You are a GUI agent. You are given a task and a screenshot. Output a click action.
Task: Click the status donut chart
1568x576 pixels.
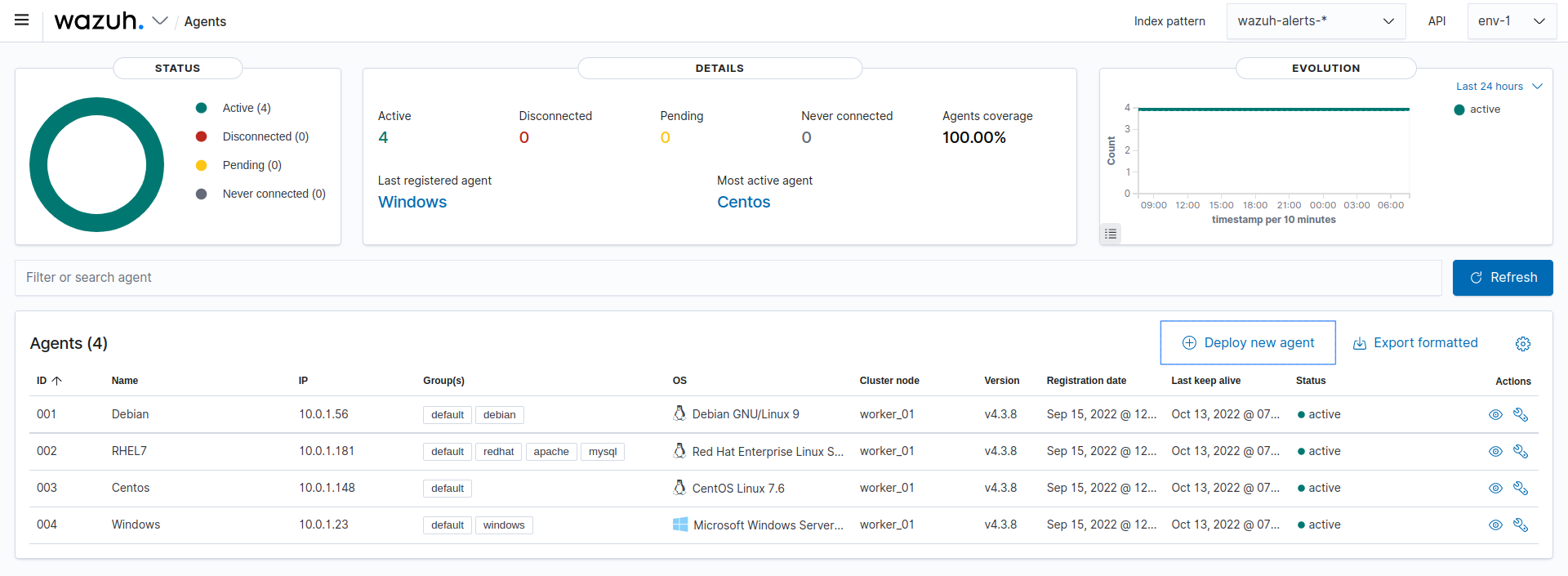coord(97,164)
